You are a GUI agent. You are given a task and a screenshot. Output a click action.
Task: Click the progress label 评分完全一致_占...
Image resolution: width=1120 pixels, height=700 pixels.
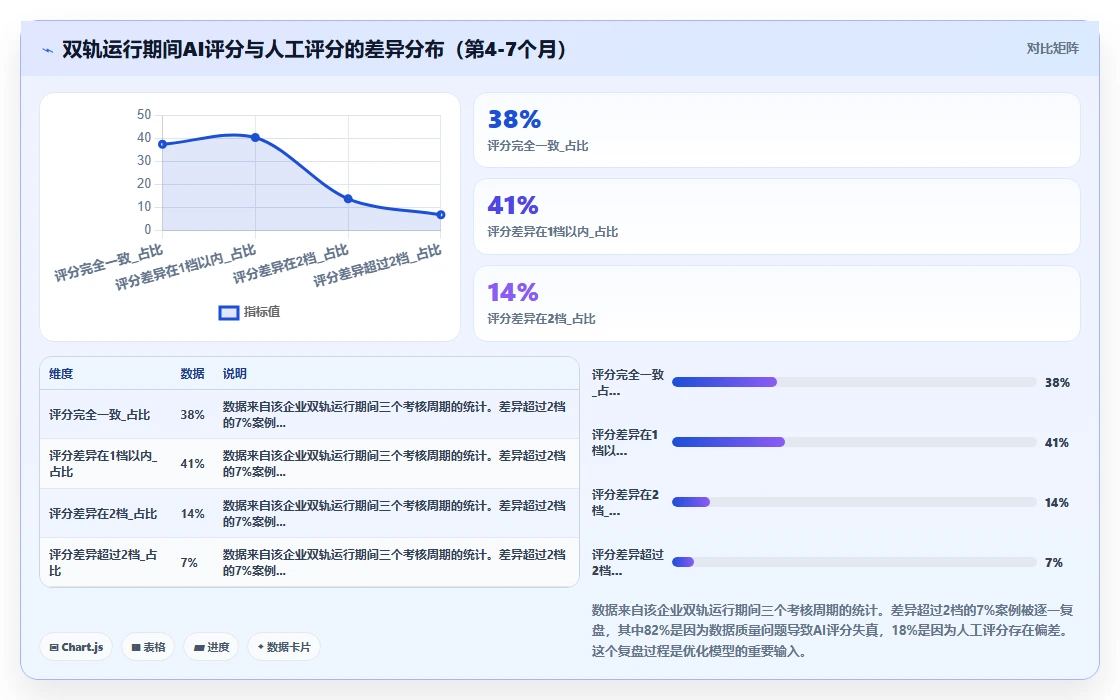[628, 383]
